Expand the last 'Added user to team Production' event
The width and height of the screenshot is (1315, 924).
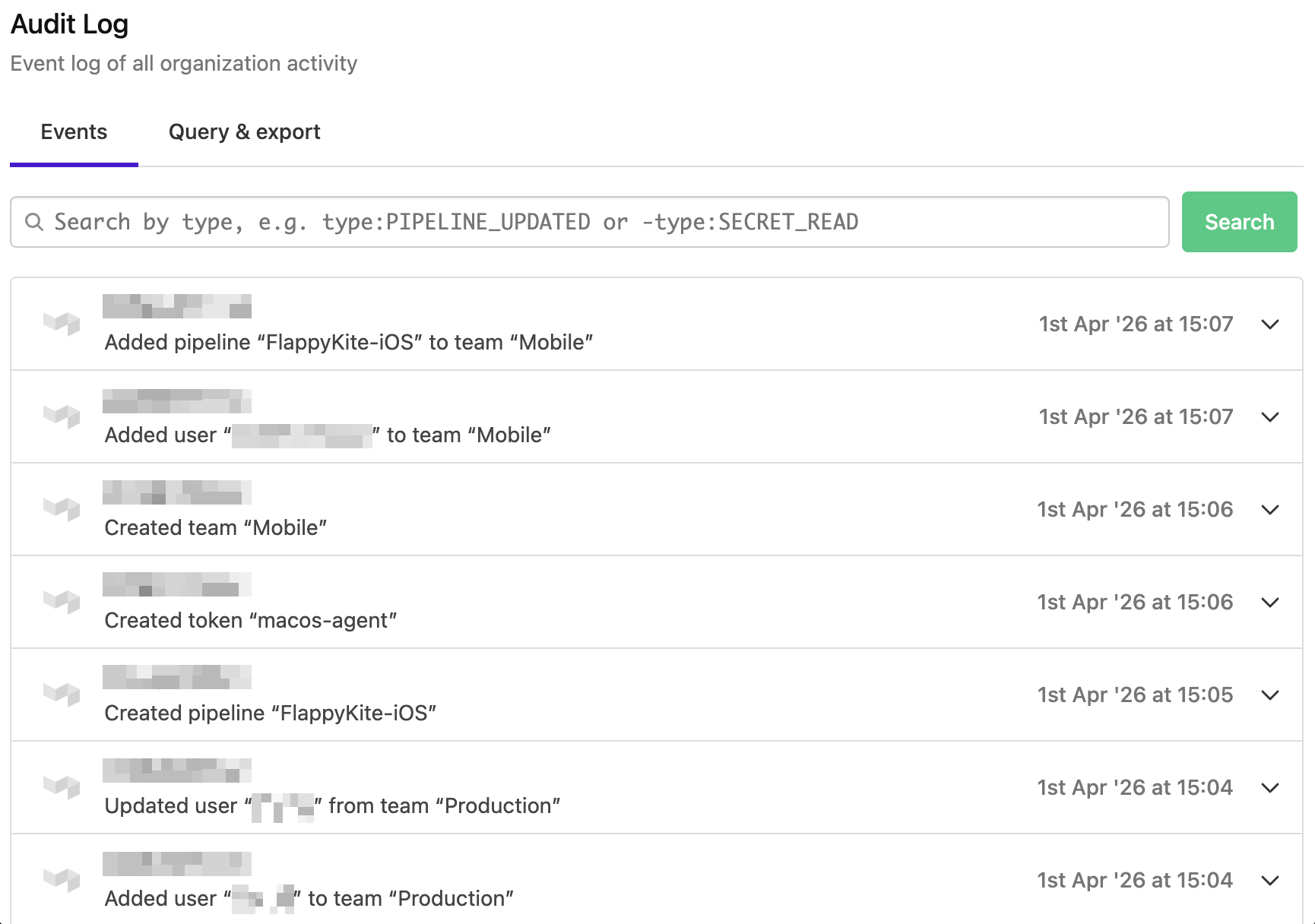1270,880
